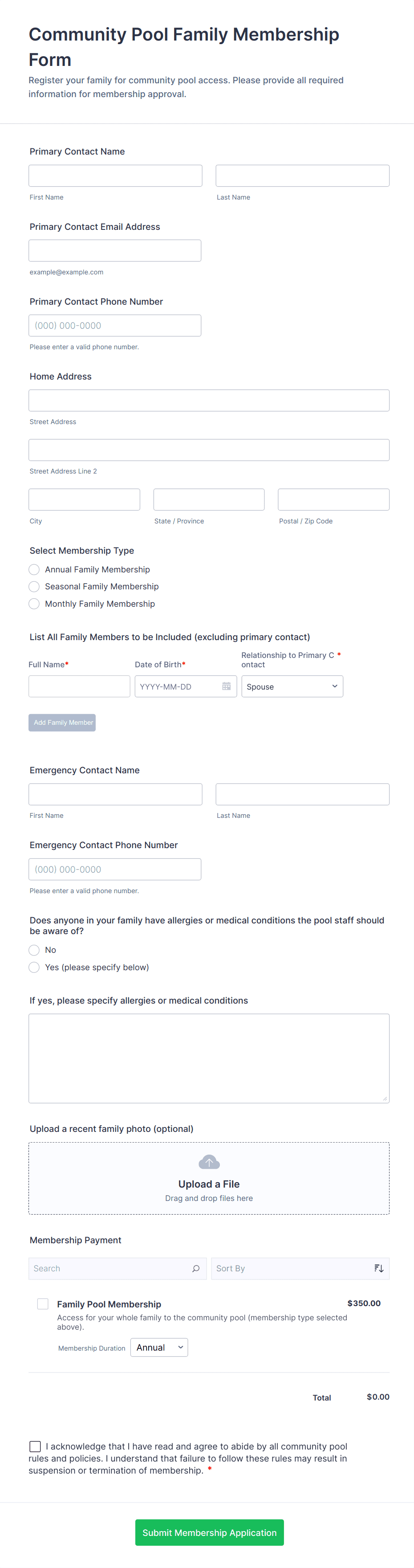Click the cloud upload icon
The height and width of the screenshot is (1568, 414).
[x=209, y=1162]
